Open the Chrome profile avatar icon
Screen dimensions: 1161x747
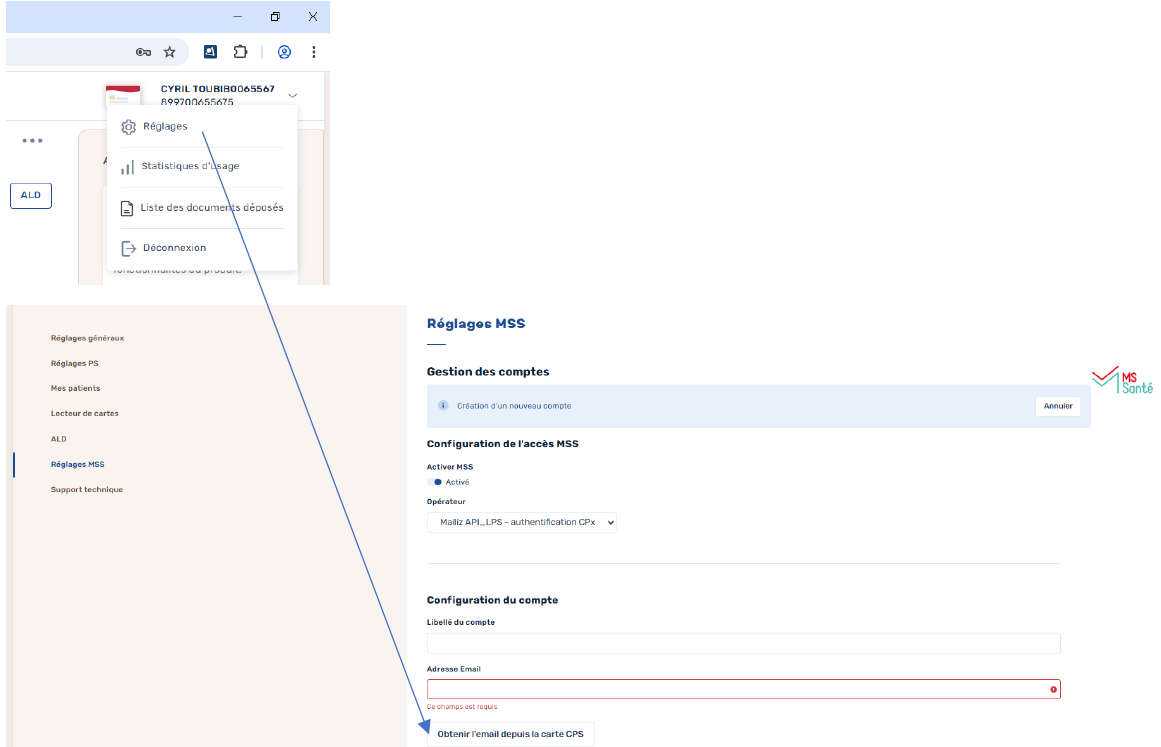point(285,52)
